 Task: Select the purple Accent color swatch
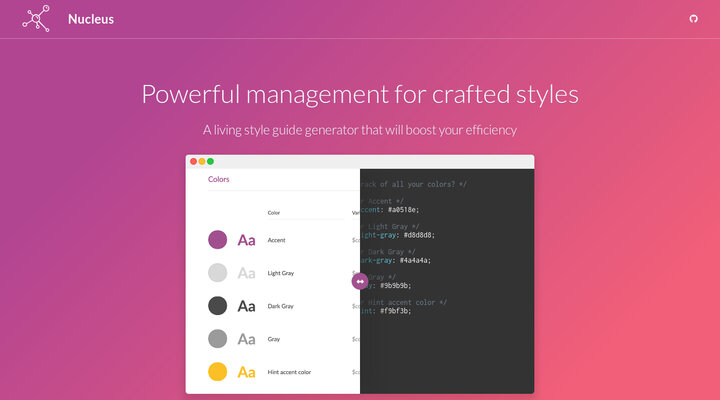pos(218,240)
